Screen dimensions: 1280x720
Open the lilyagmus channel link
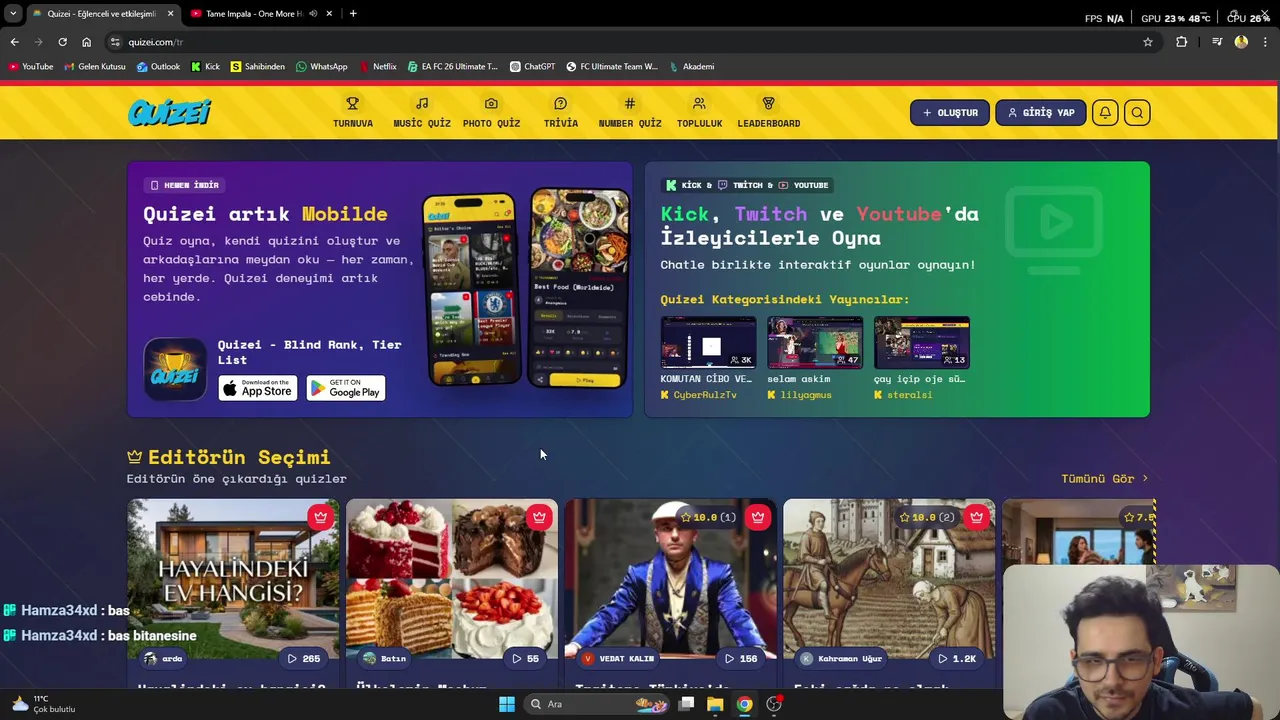805,395
